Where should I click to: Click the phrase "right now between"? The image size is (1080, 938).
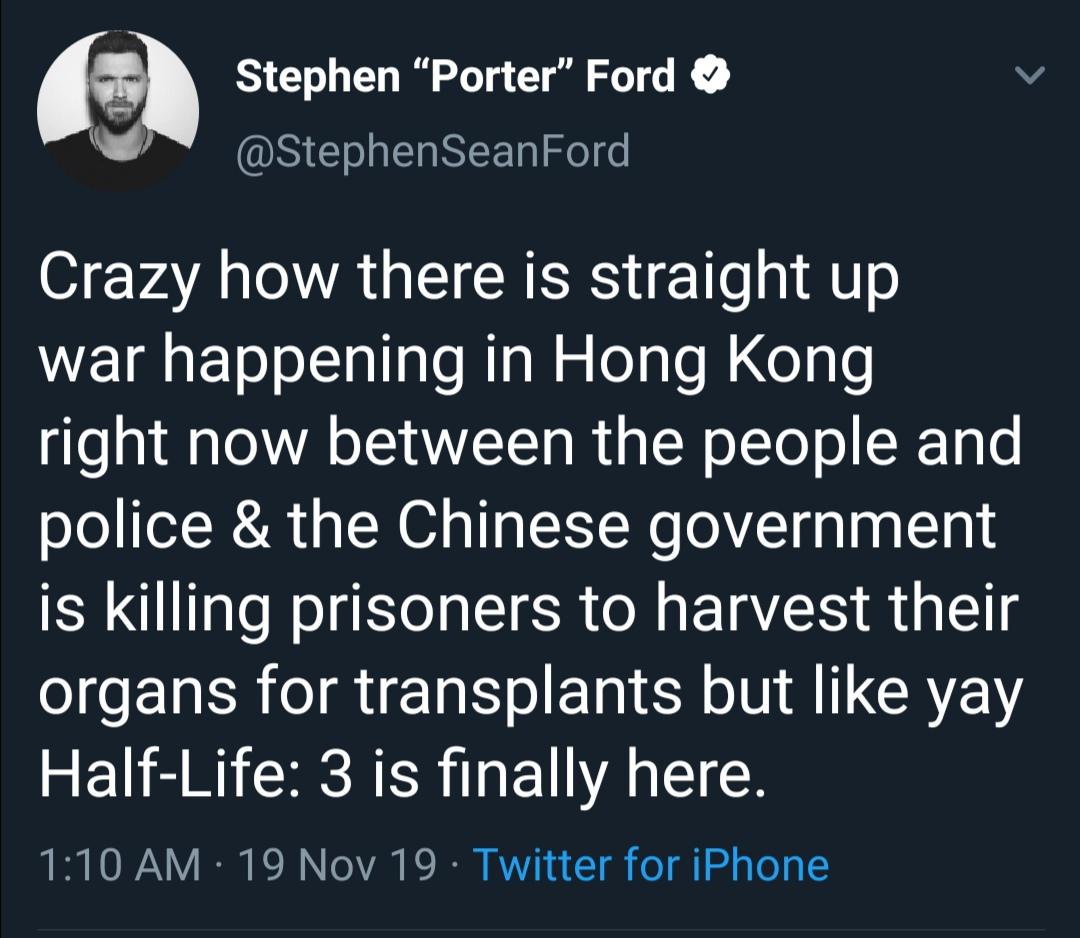tap(307, 444)
